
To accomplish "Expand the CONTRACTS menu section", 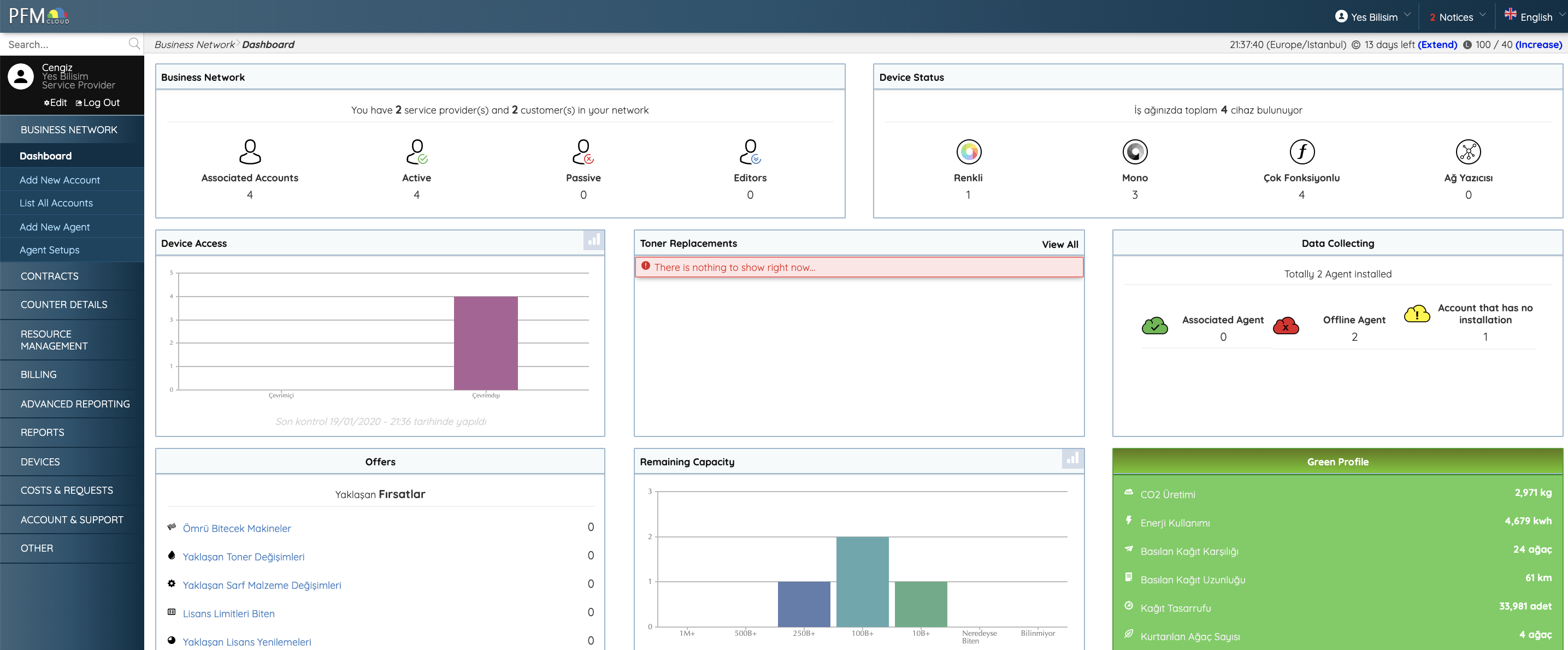I will tap(50, 276).
